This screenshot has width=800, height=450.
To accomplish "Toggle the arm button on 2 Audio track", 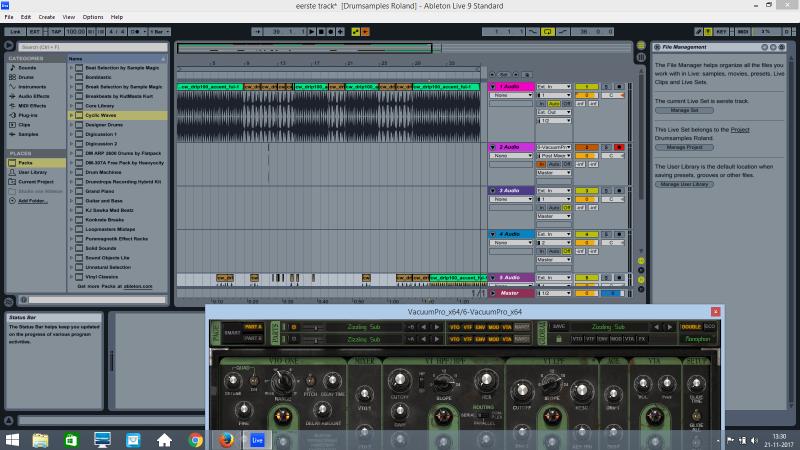I will click(x=619, y=147).
